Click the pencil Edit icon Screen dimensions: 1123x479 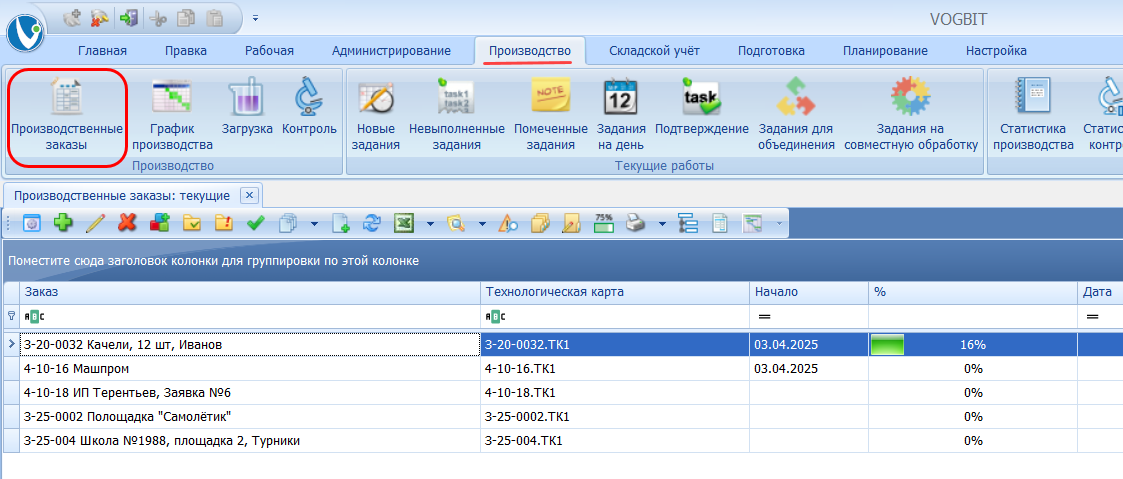tap(95, 223)
